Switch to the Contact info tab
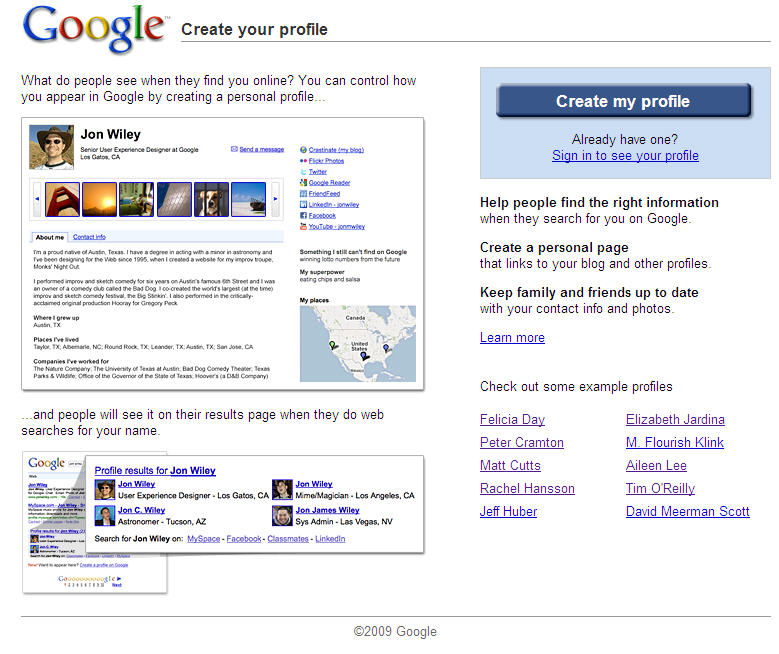This screenshot has width=779, height=654. (x=89, y=237)
